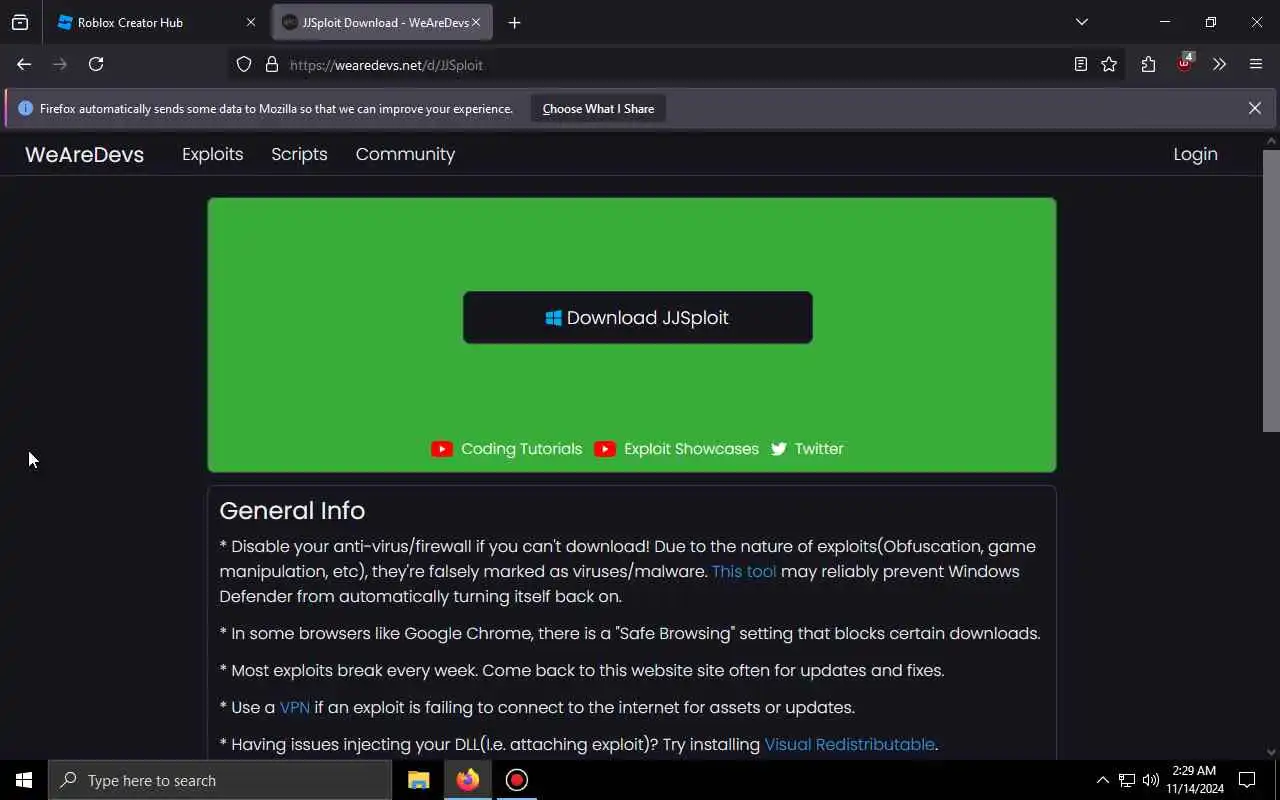
Task: Open the Twitter link
Action: (x=807, y=449)
